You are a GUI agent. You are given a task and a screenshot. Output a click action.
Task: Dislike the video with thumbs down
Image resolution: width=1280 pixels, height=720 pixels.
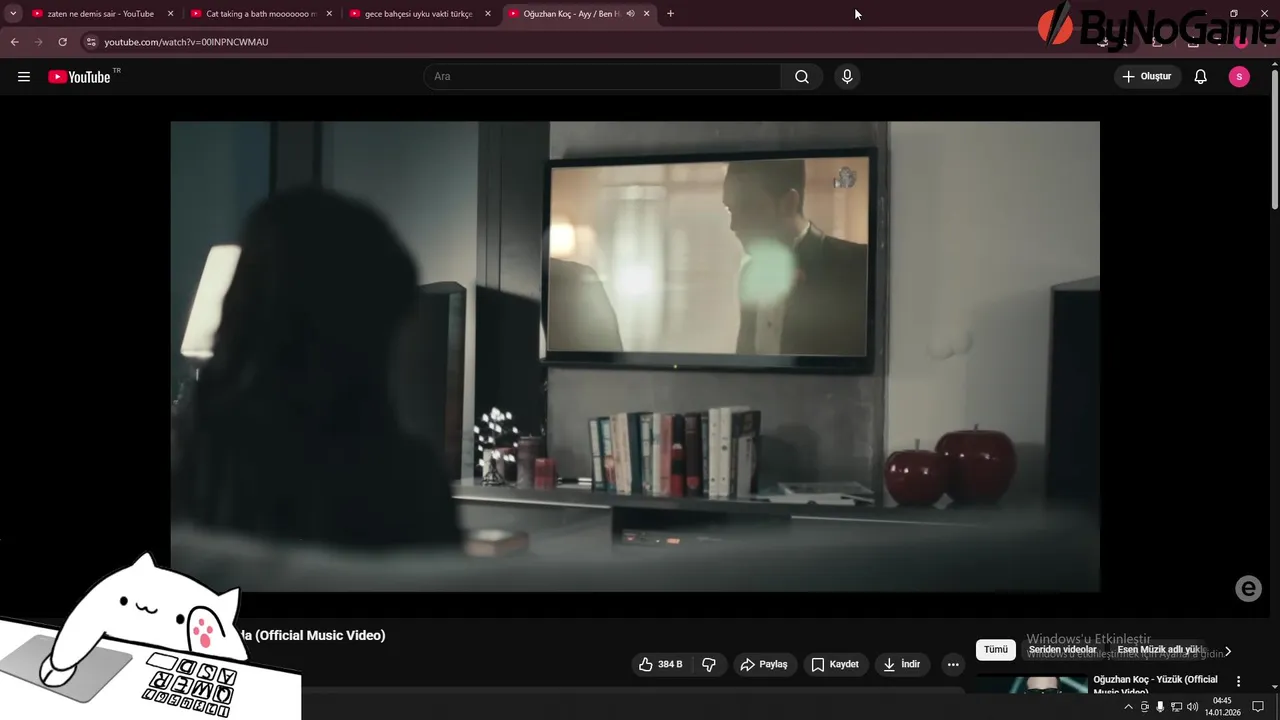[709, 664]
